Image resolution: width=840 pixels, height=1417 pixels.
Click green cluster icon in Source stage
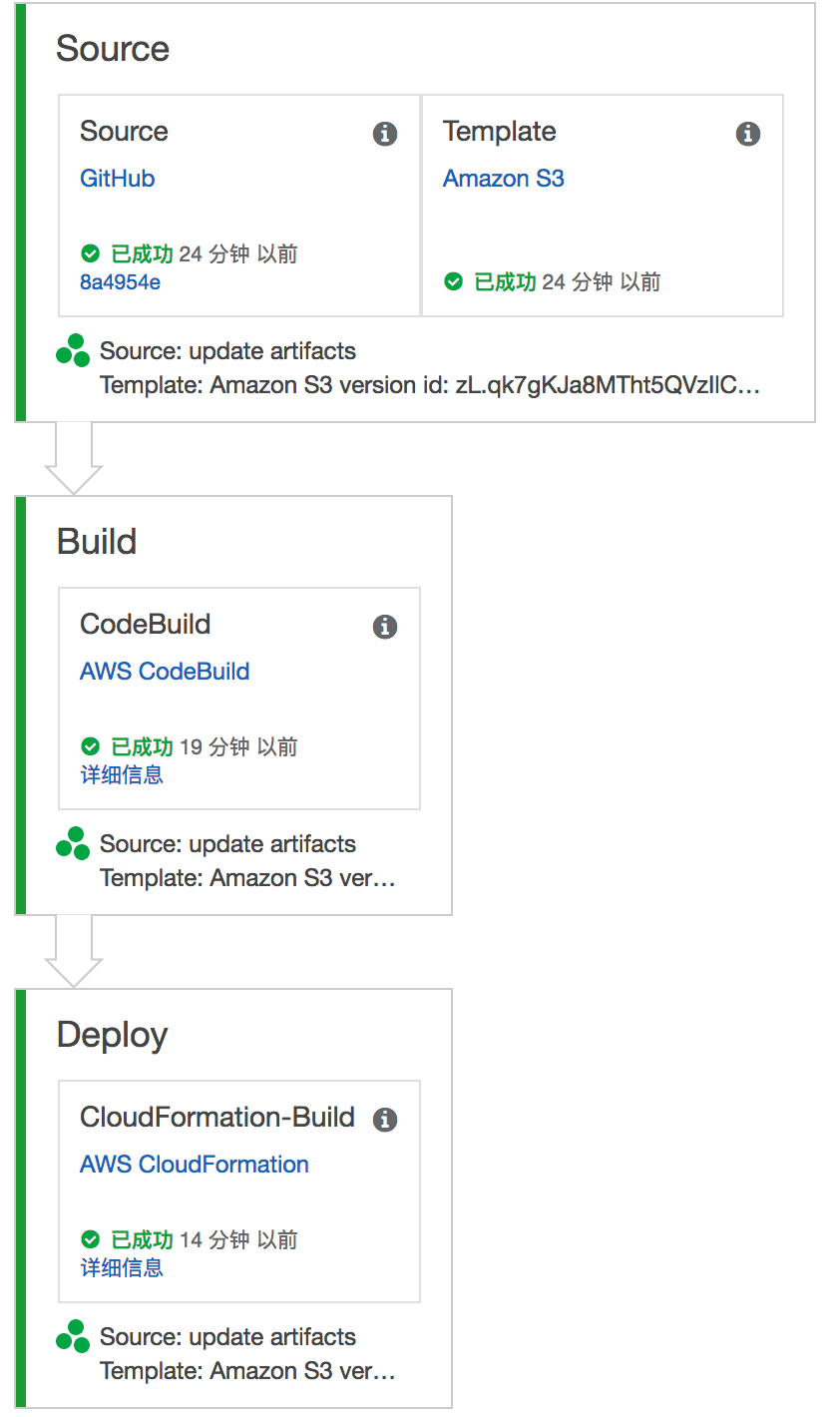(73, 350)
